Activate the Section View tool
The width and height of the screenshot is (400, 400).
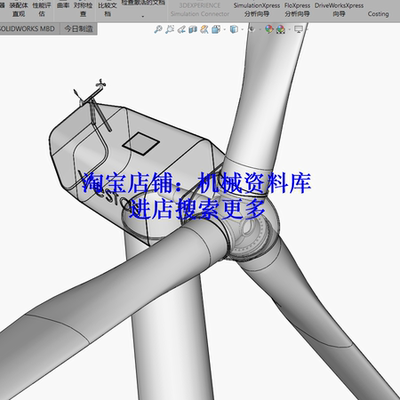coord(193,29)
